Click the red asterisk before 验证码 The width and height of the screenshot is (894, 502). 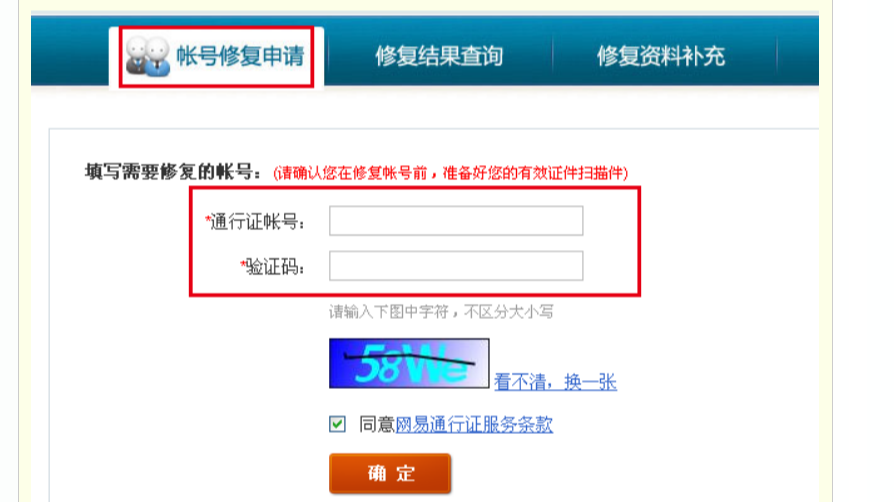(x=242, y=262)
